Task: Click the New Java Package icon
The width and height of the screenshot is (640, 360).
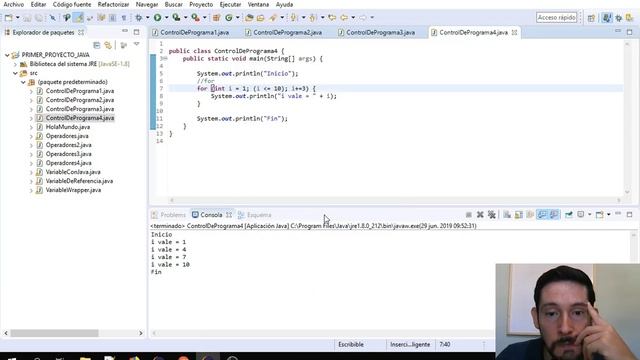Action: tap(217, 18)
